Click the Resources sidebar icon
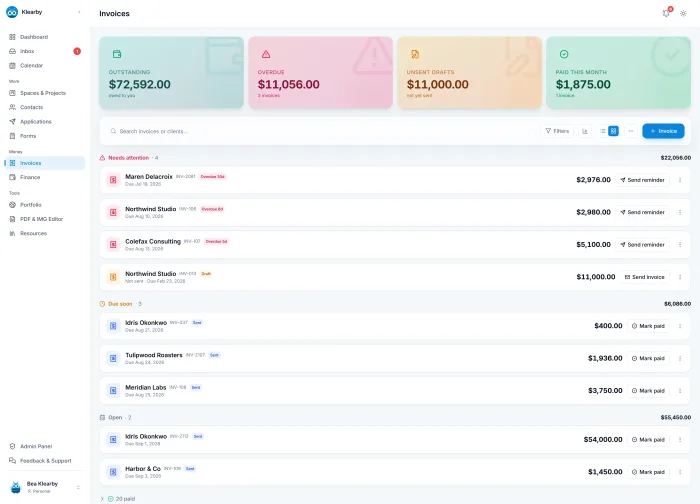 12,233
